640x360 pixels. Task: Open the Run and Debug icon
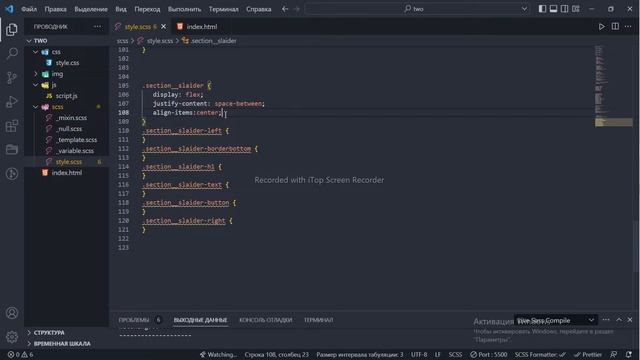tap(12, 102)
